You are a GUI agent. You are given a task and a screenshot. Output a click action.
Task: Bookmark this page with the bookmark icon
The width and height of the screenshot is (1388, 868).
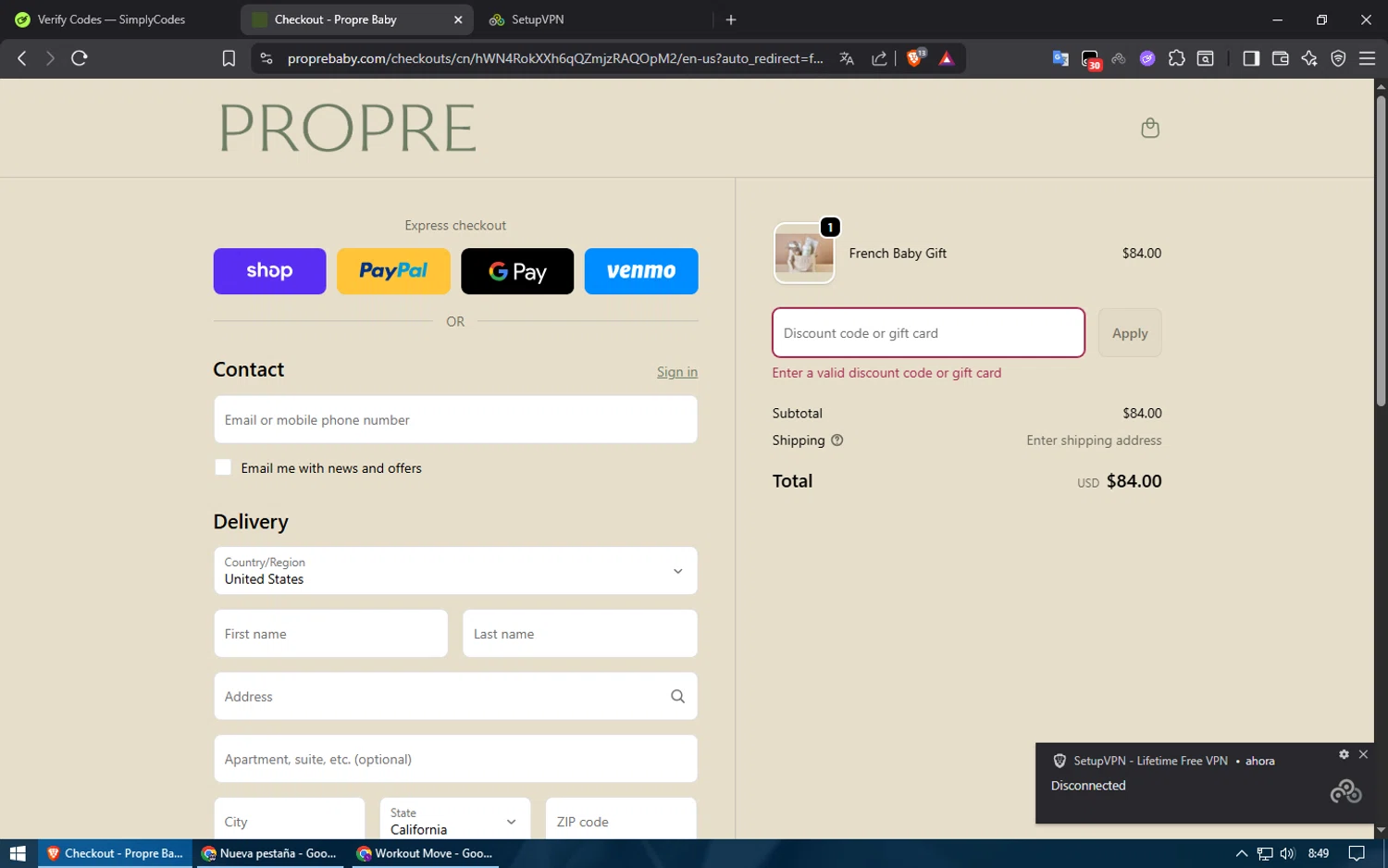tap(229, 58)
